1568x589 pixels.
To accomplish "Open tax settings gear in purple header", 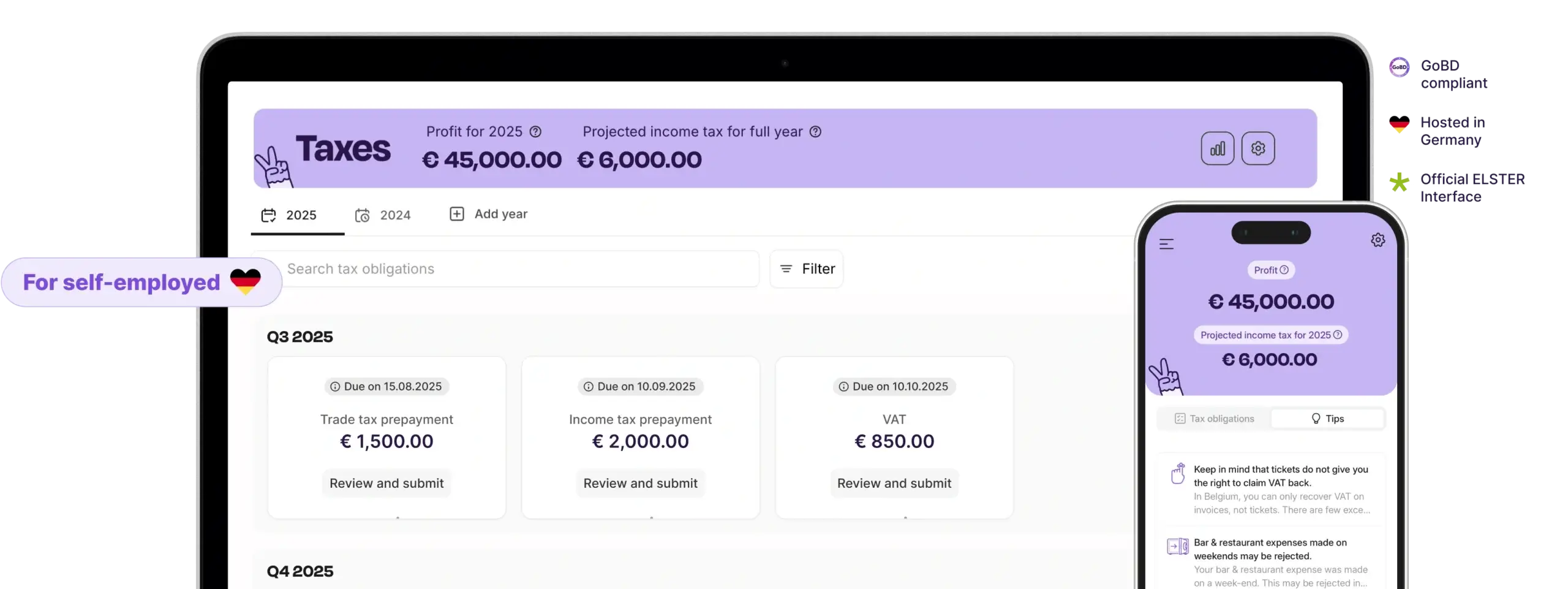I will (1257, 148).
